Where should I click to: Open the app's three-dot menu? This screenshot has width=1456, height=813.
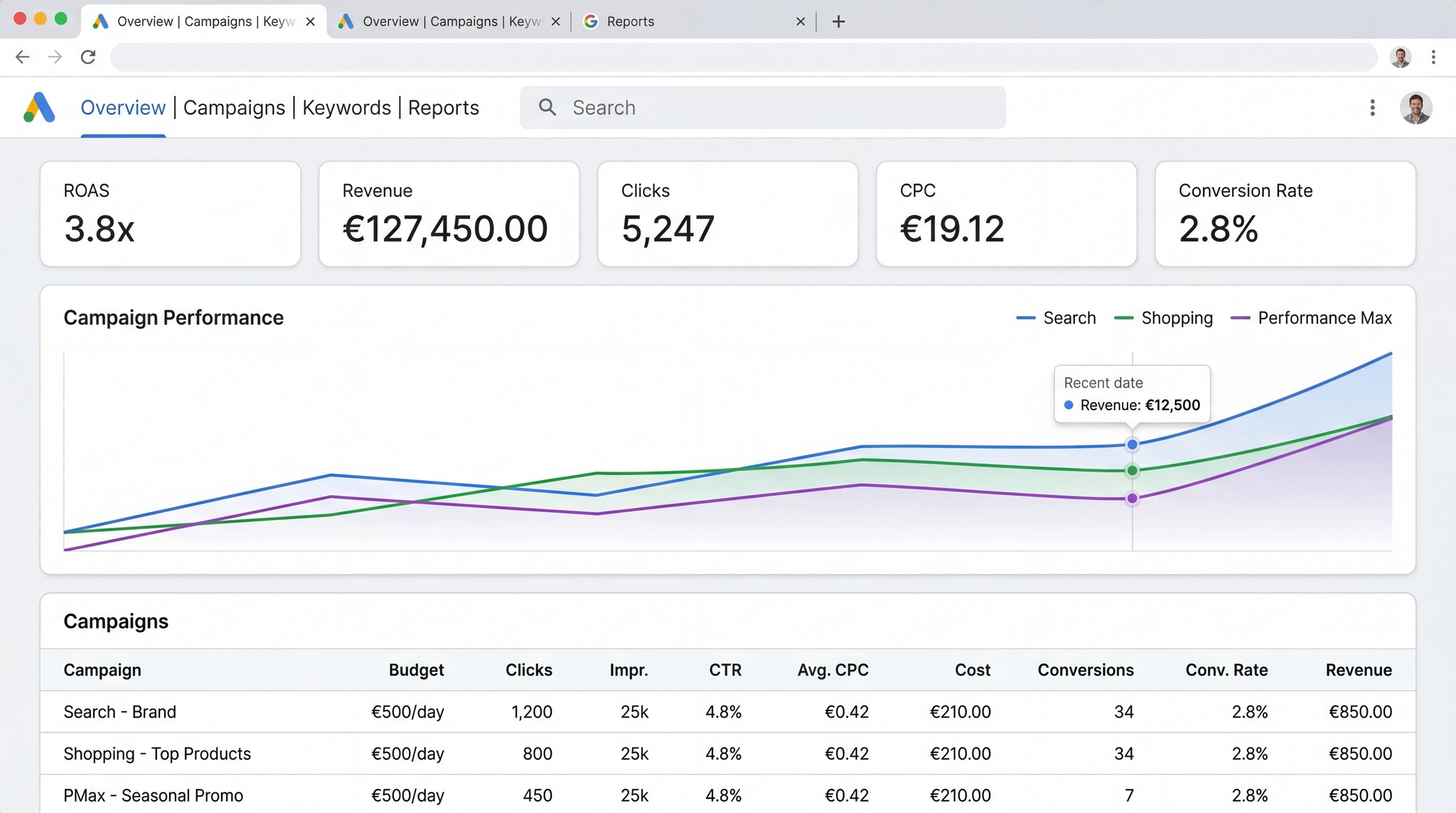1372,107
